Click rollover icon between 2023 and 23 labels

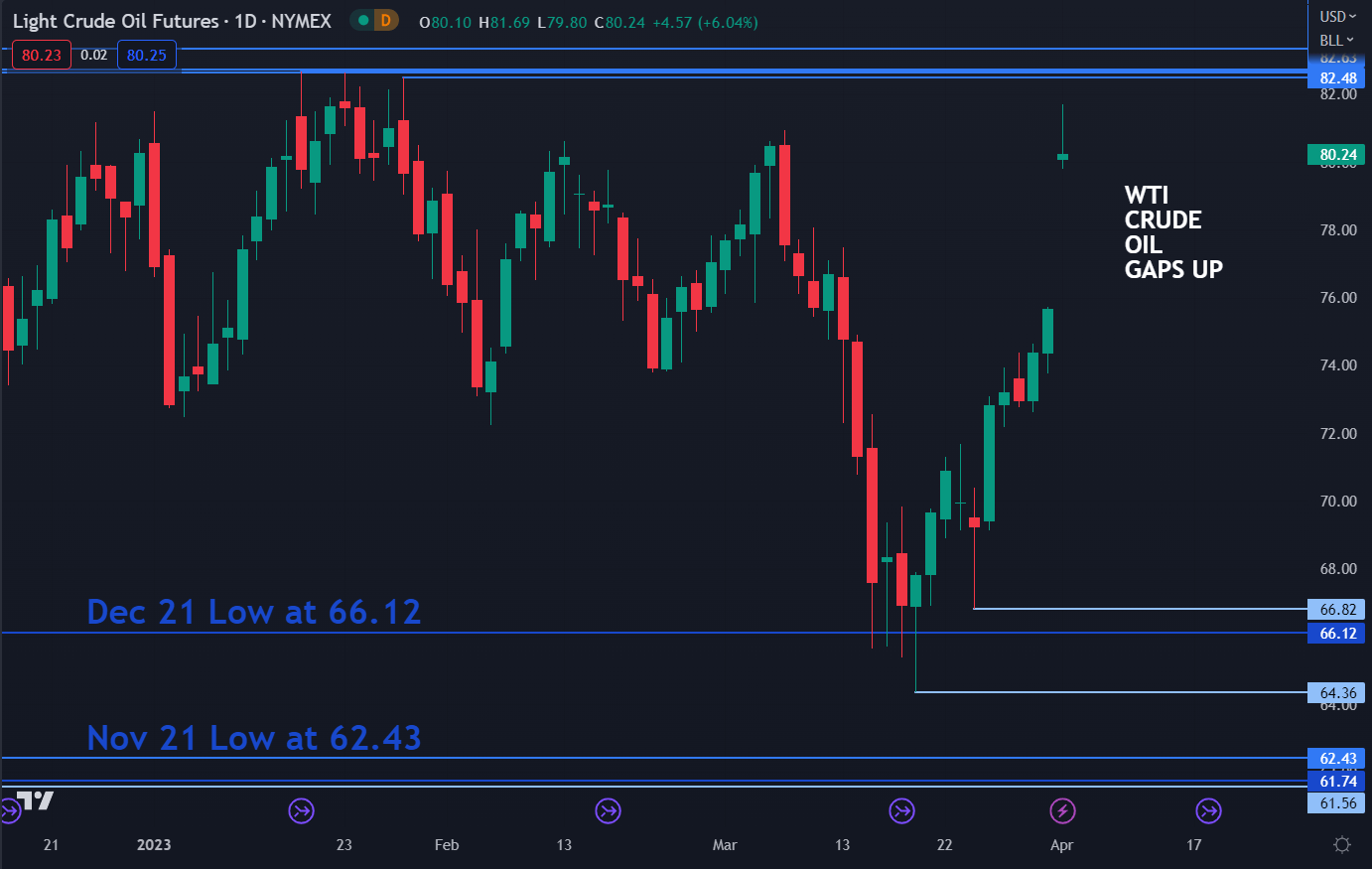(301, 811)
